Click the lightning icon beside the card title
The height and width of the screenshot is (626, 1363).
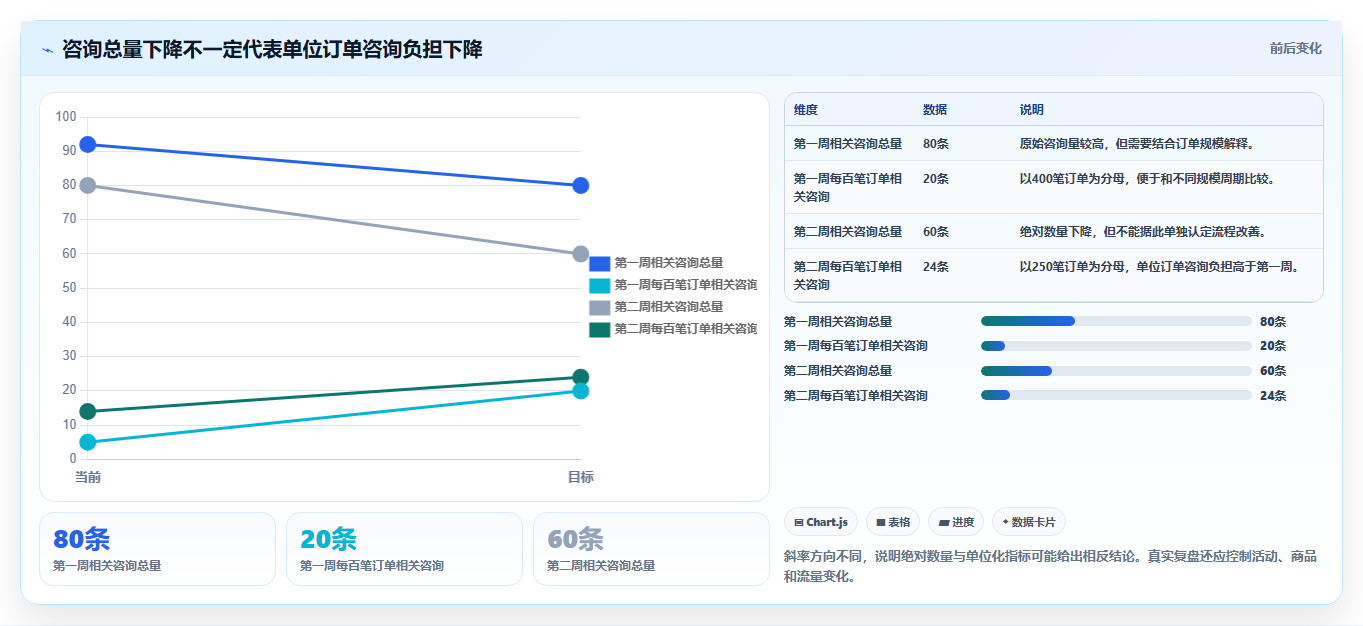point(47,50)
